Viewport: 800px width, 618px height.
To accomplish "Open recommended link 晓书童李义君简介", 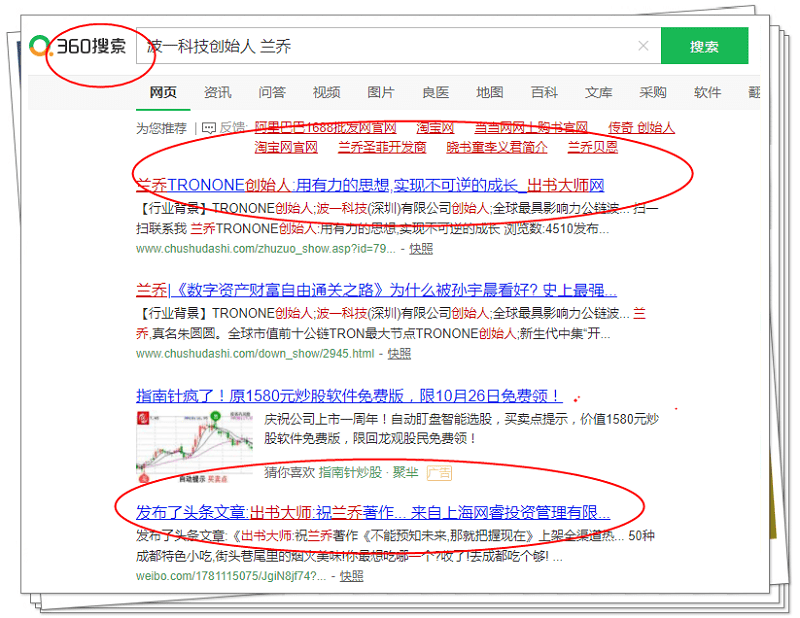I will [497, 147].
